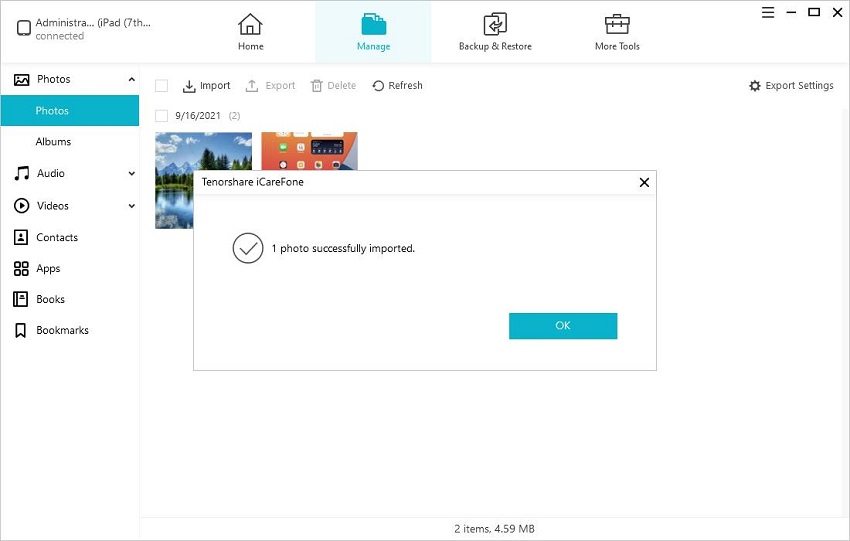The height and width of the screenshot is (541, 850).
Task: Click the Delete trash button
Action: pos(333,86)
